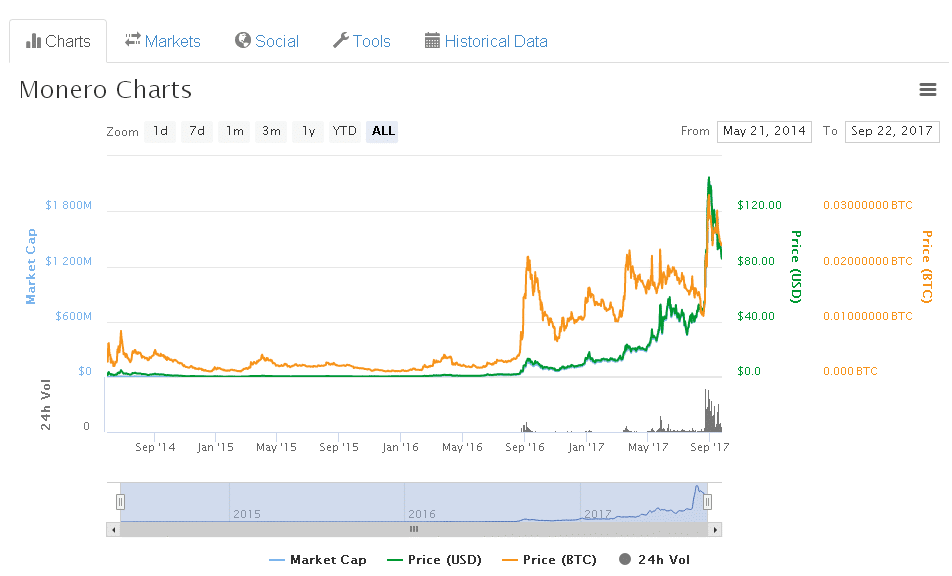This screenshot has height=576, width=952.
Task: Click the Sep '14 x-axis label
Action: pyautogui.click(x=155, y=447)
